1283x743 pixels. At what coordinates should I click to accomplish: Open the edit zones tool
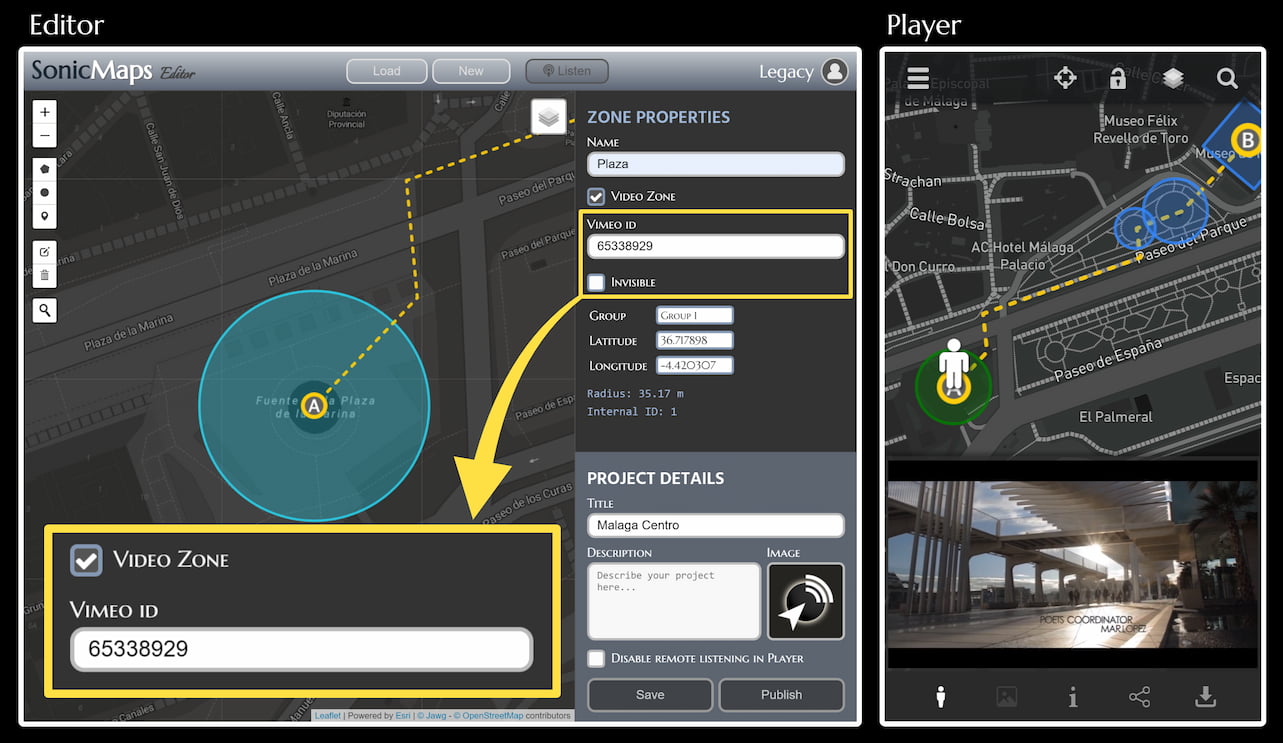(44, 253)
